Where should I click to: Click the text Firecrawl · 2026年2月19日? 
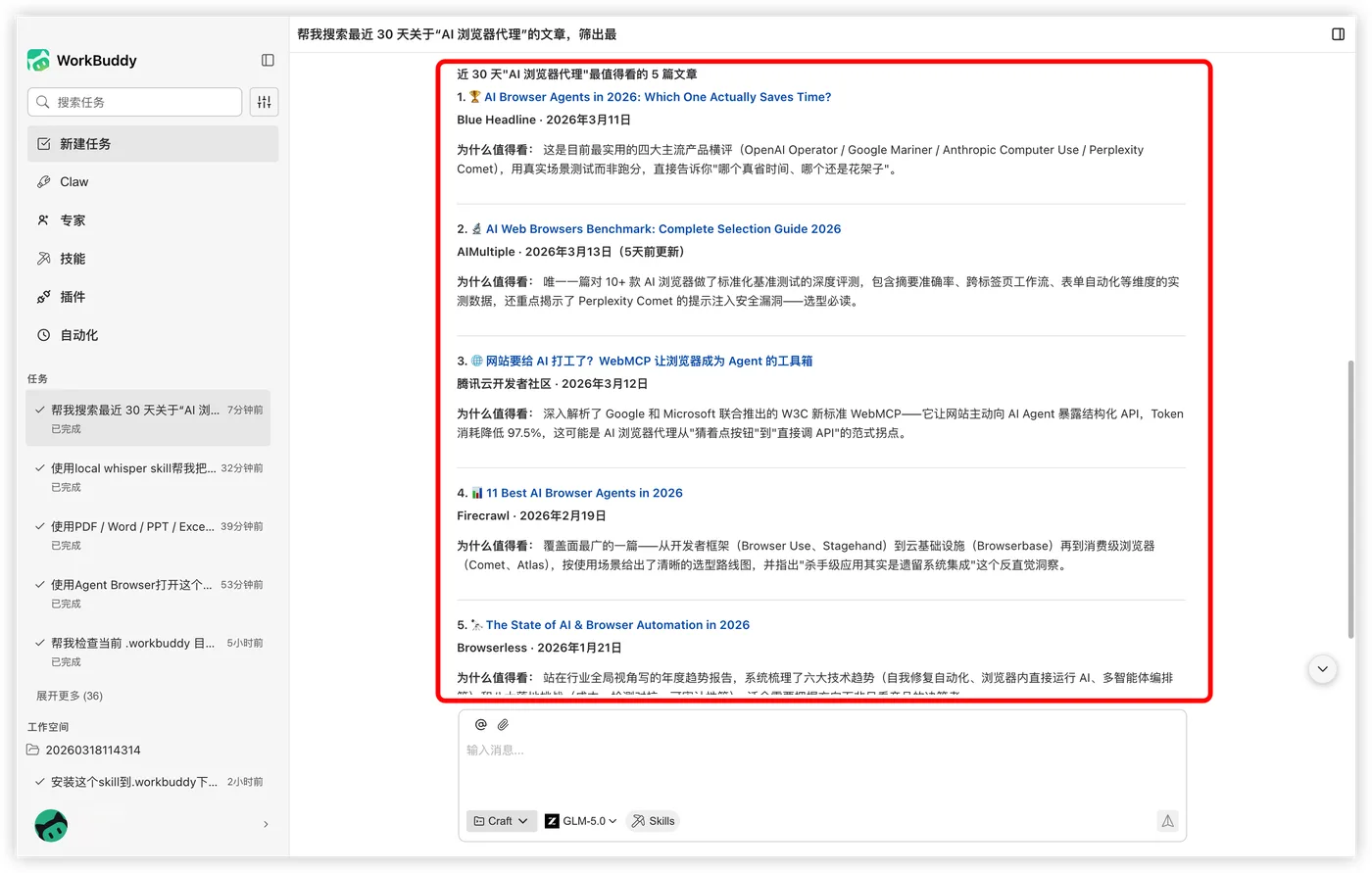pyautogui.click(x=531, y=516)
